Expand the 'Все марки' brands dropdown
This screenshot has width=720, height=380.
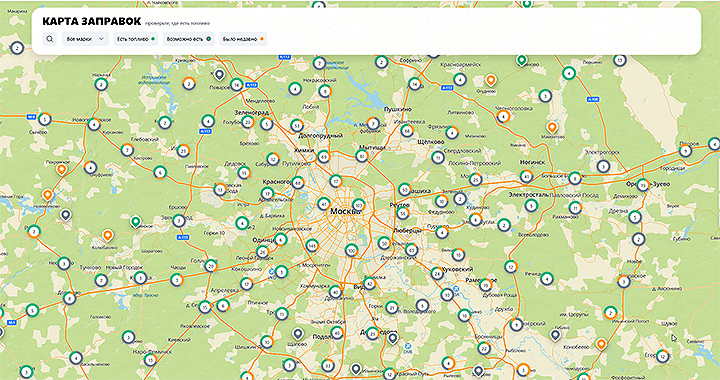click(85, 39)
